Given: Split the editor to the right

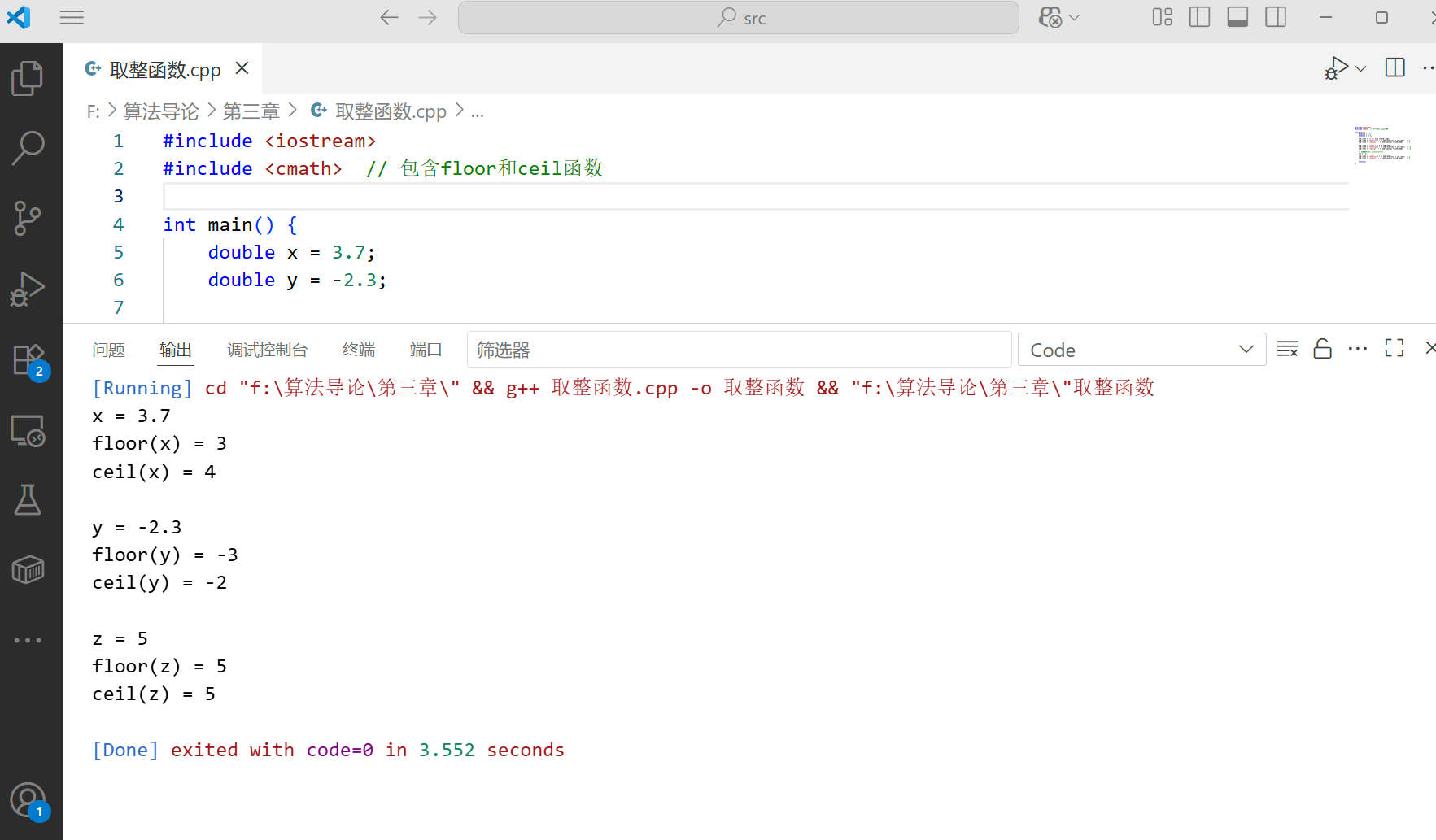Looking at the screenshot, I should click(1395, 67).
